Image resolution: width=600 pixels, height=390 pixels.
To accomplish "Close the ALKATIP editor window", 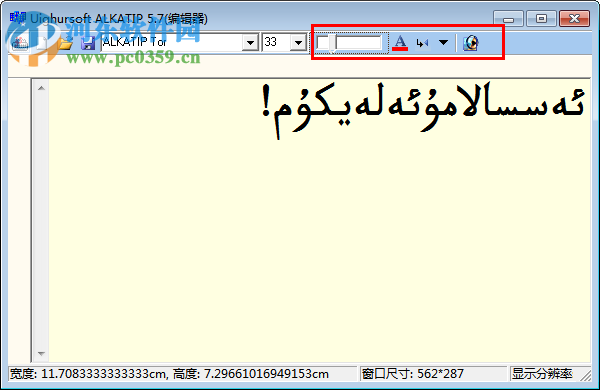I will click(574, 19).
